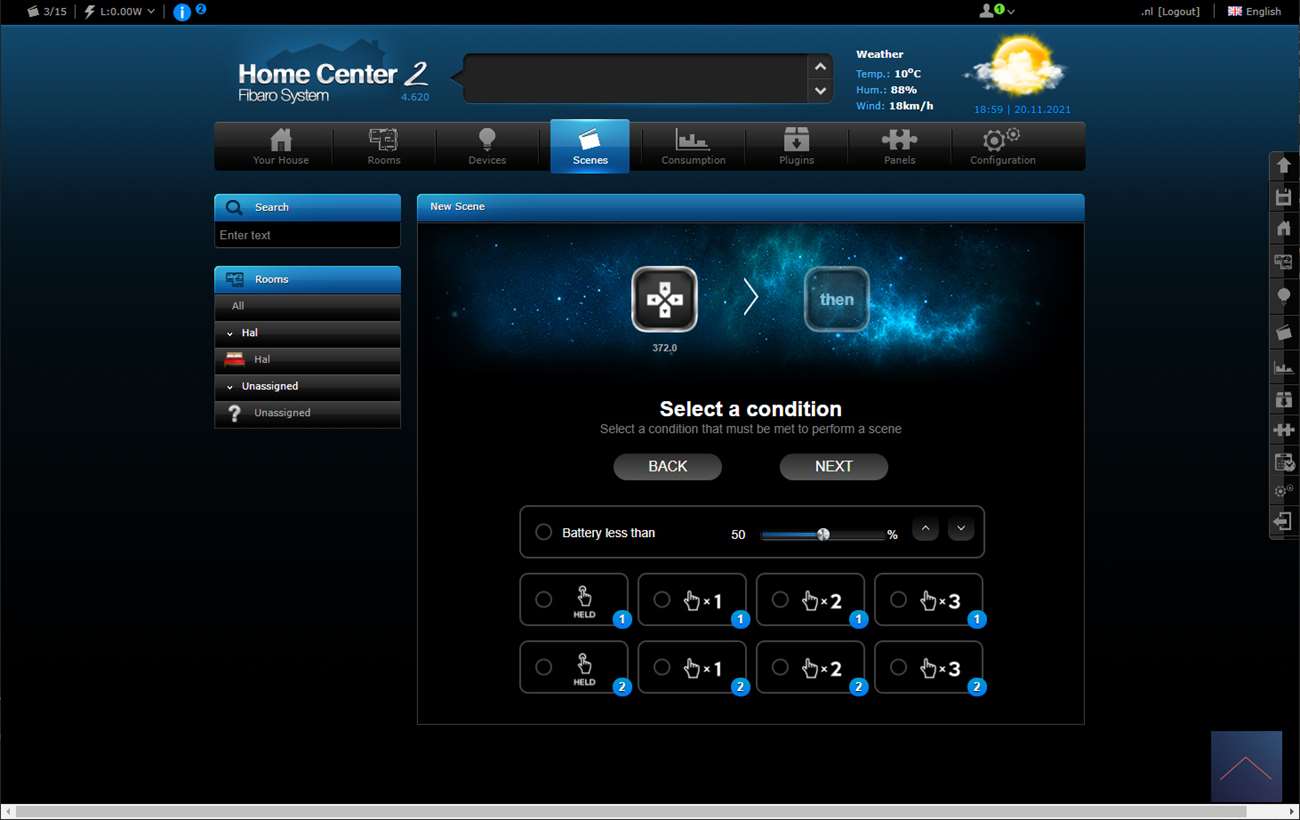Select the 'Battery less than' radio button
This screenshot has height=820, width=1300.
pos(544,532)
